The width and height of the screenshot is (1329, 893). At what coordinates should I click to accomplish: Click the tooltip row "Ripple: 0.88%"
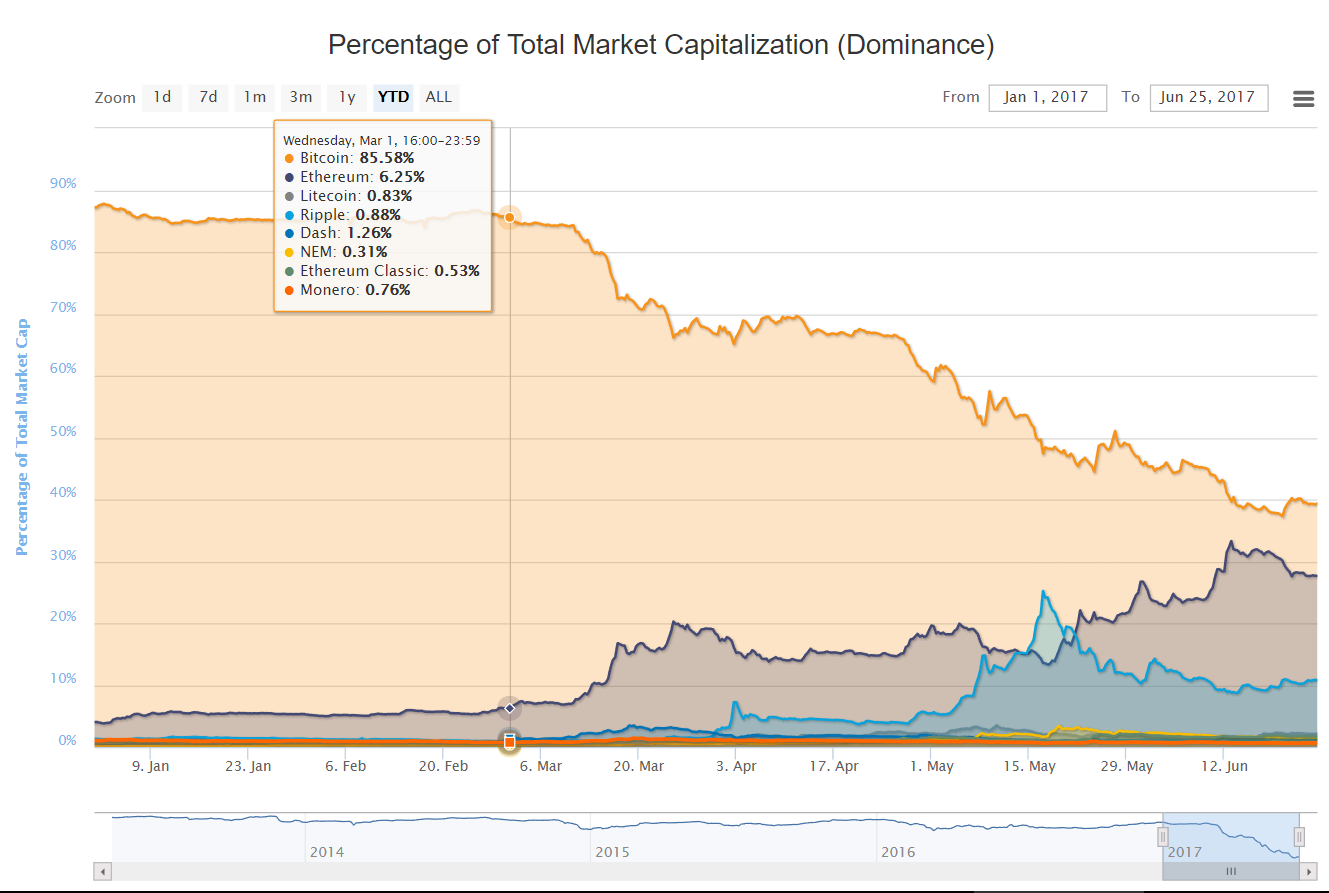point(342,215)
